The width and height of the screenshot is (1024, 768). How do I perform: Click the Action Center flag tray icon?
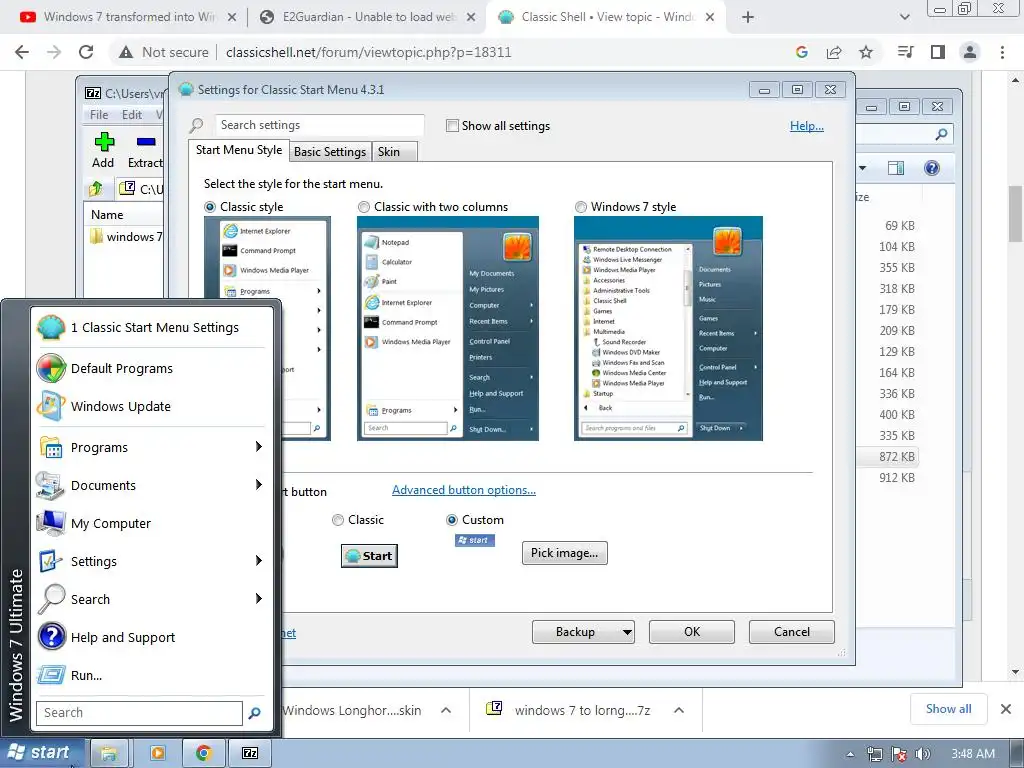[899, 754]
